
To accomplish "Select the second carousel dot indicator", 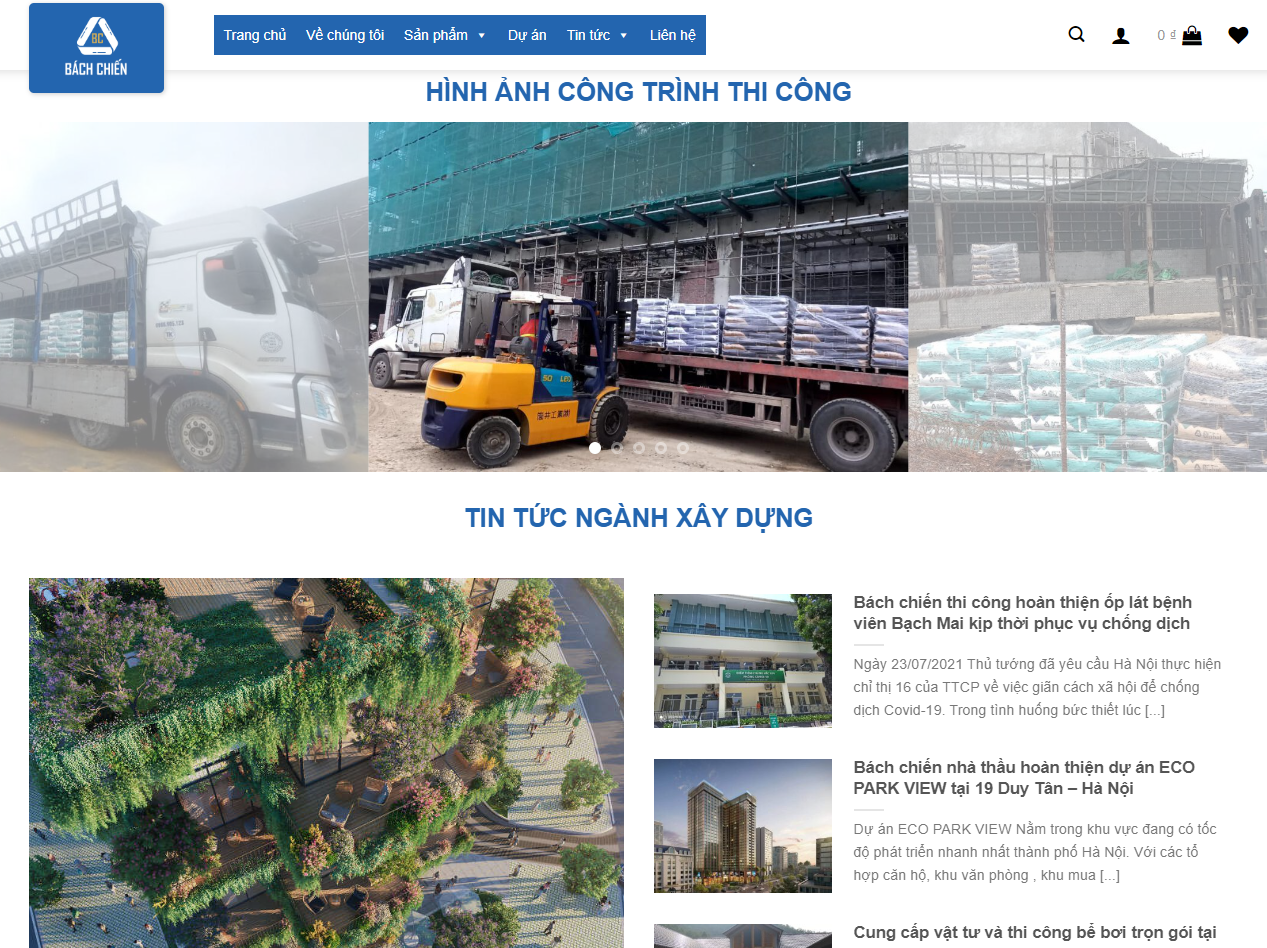I will 617,448.
